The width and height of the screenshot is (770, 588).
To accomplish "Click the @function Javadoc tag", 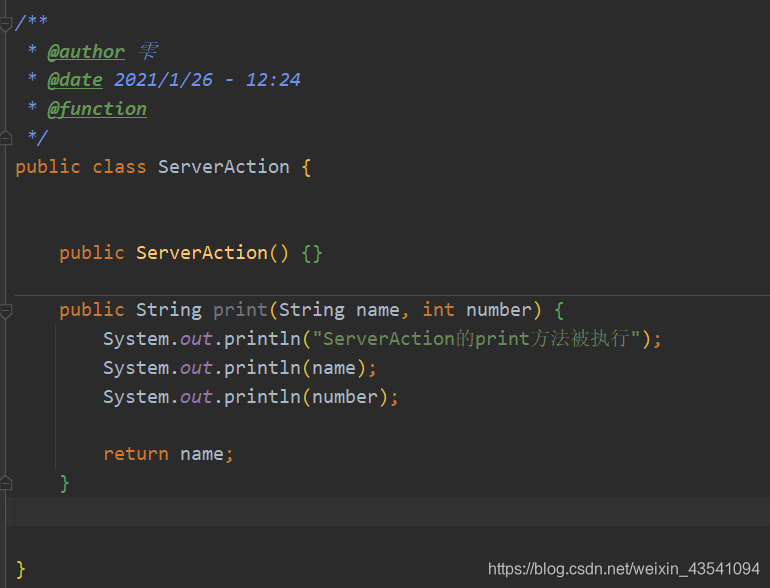I will (97, 109).
